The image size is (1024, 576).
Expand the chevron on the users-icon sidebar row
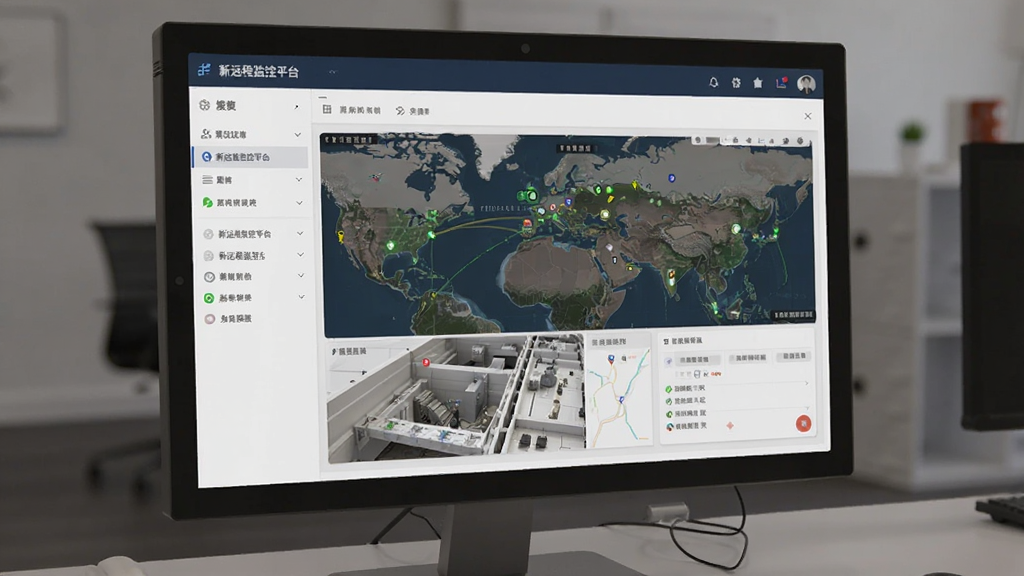298,135
